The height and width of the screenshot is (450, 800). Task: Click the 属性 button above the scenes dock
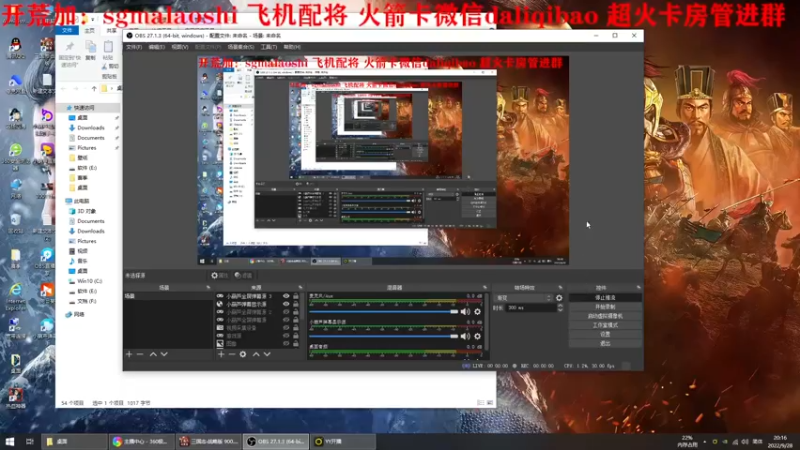point(219,276)
